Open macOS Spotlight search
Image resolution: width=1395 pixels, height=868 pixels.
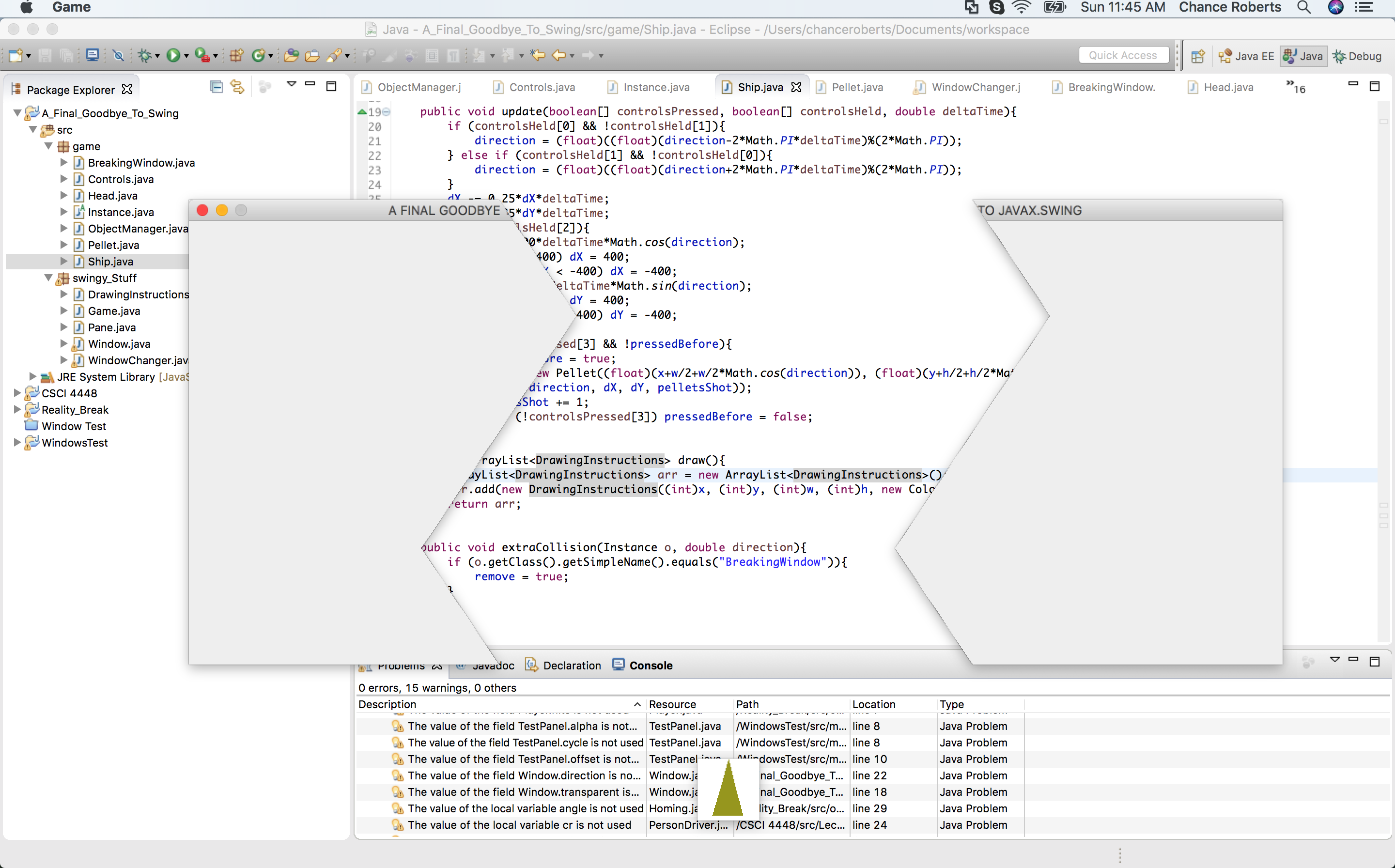(x=1304, y=7)
